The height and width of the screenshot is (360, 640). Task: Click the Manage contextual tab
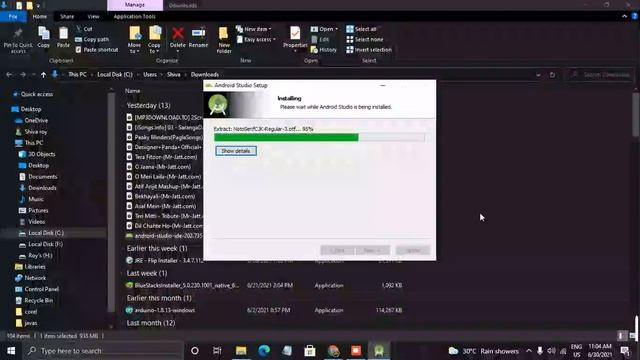pyautogui.click(x=135, y=5)
